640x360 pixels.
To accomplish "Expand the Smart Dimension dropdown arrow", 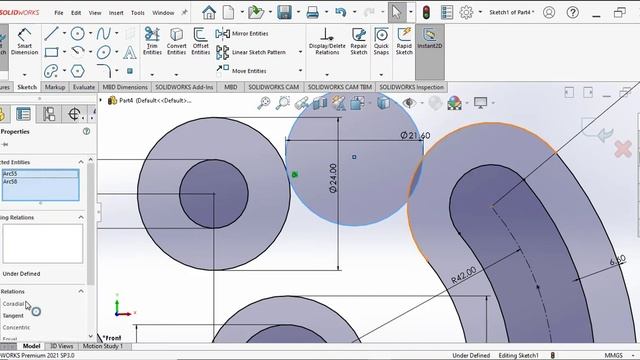I will pyautogui.click(x=24, y=75).
